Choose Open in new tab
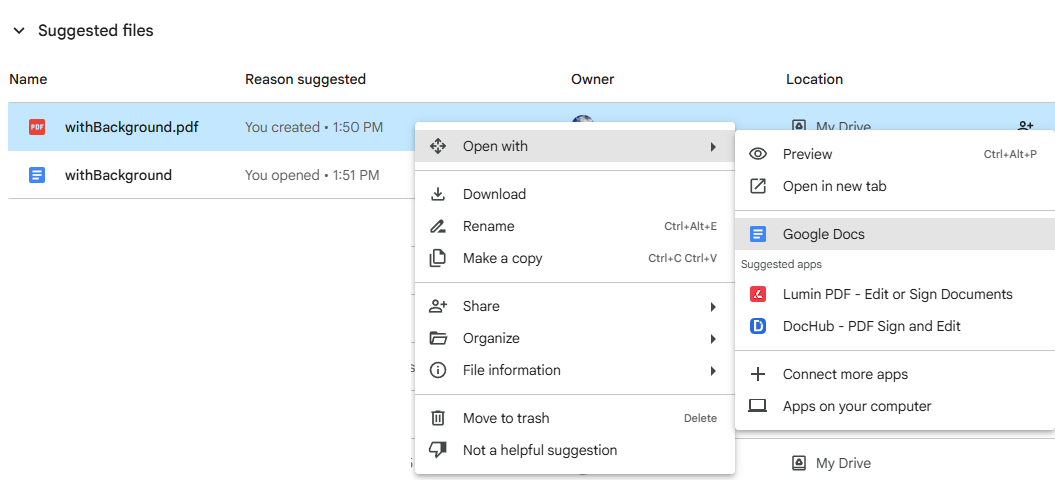The height and width of the screenshot is (480, 1055). (x=895, y=186)
